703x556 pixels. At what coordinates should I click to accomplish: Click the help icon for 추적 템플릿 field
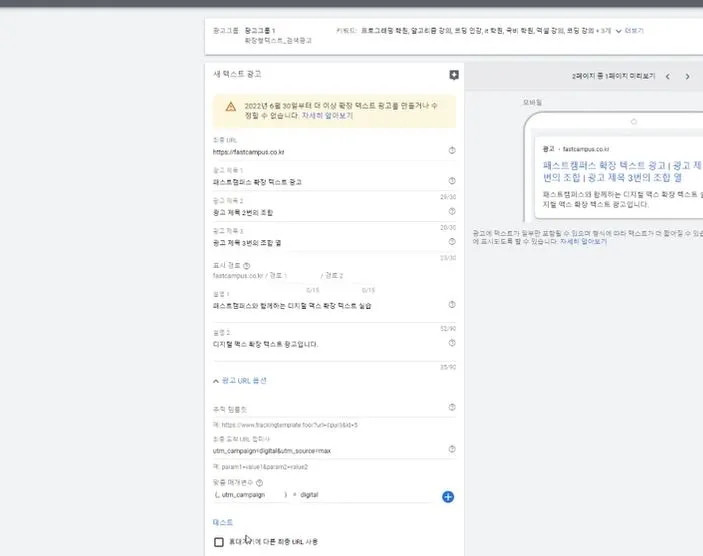(x=452, y=407)
